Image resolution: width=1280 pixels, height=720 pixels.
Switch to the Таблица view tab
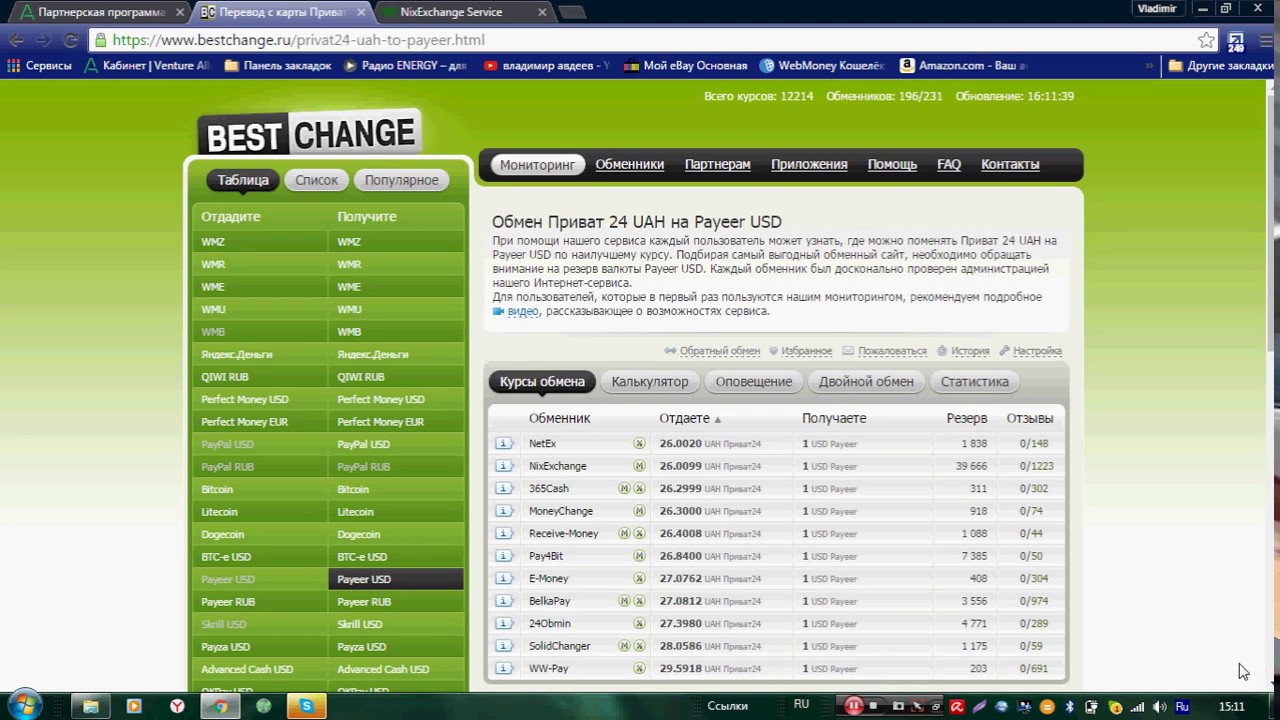coord(243,180)
